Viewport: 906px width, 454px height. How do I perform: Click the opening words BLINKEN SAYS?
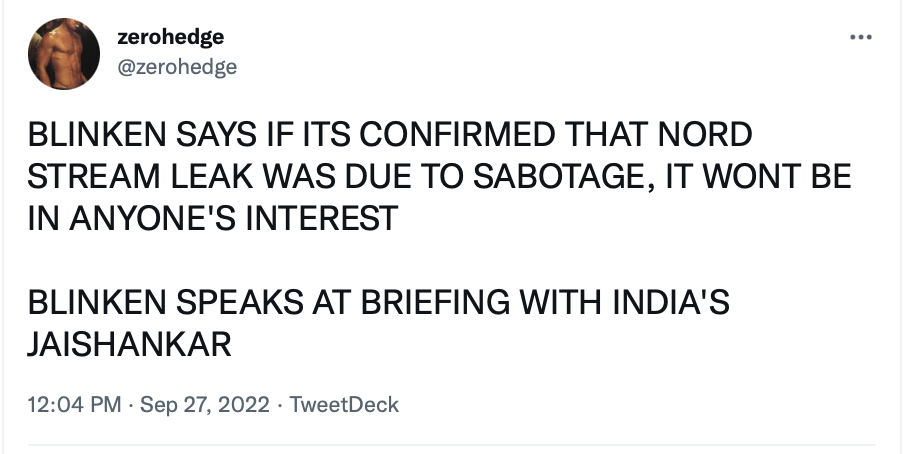(142, 135)
